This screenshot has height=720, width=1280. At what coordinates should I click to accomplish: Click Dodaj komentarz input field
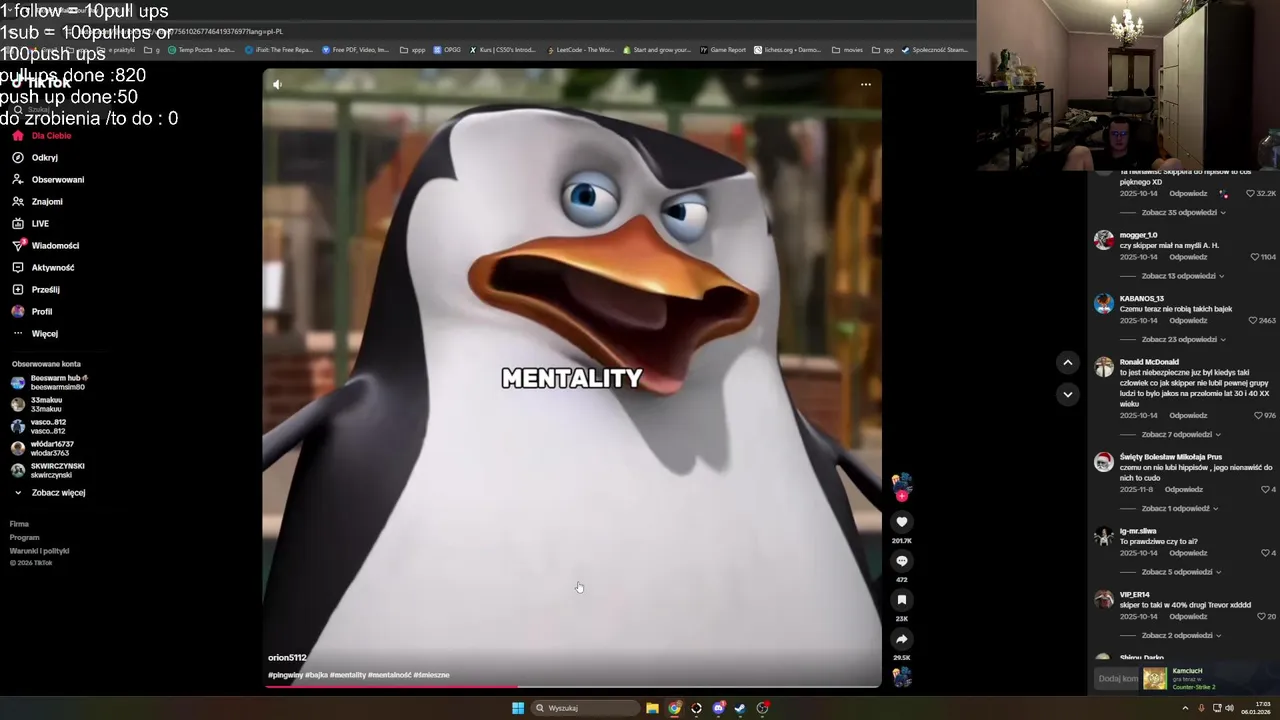click(x=1118, y=679)
